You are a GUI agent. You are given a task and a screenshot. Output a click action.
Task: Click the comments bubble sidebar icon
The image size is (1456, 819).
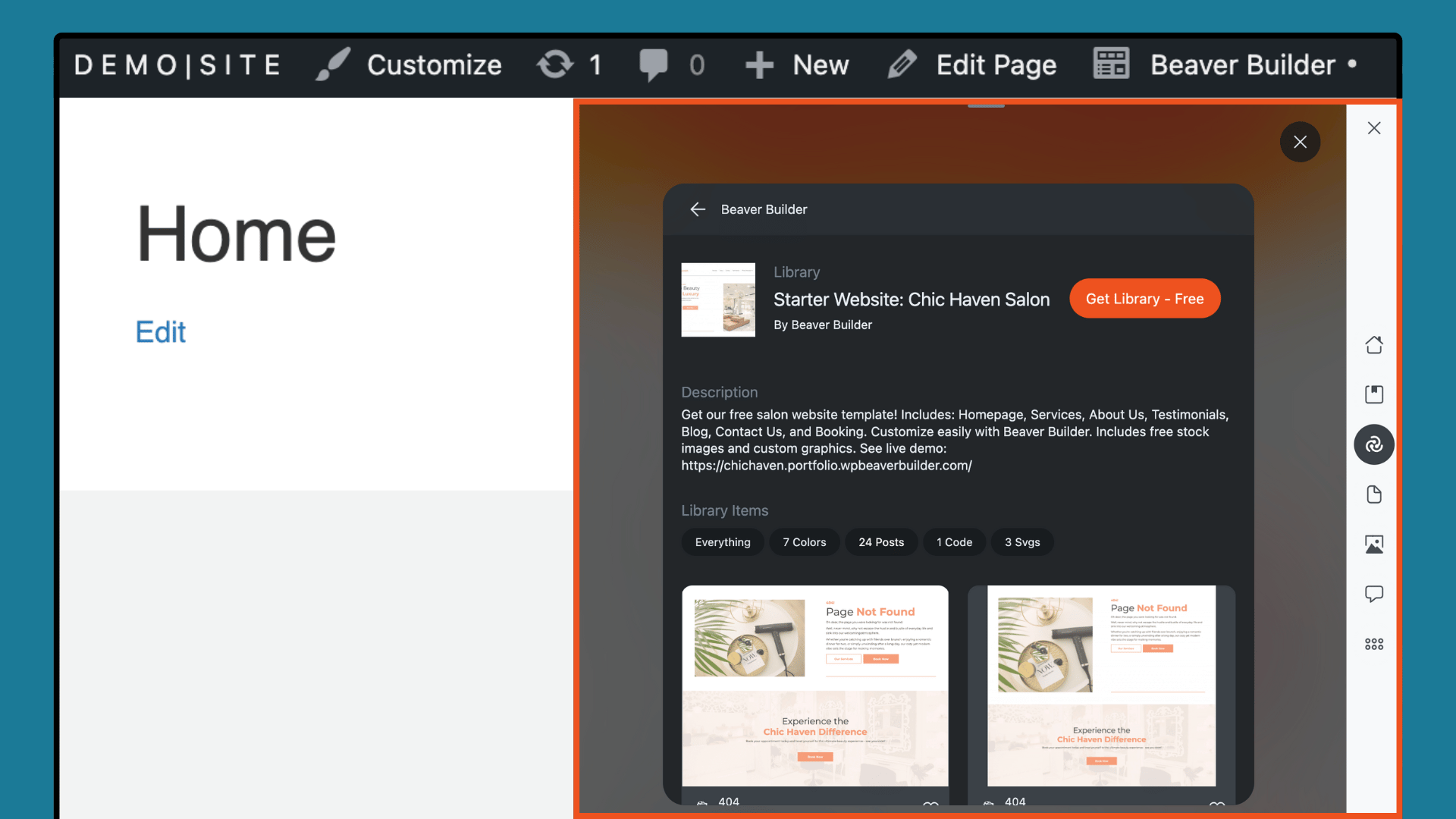[x=1374, y=594]
